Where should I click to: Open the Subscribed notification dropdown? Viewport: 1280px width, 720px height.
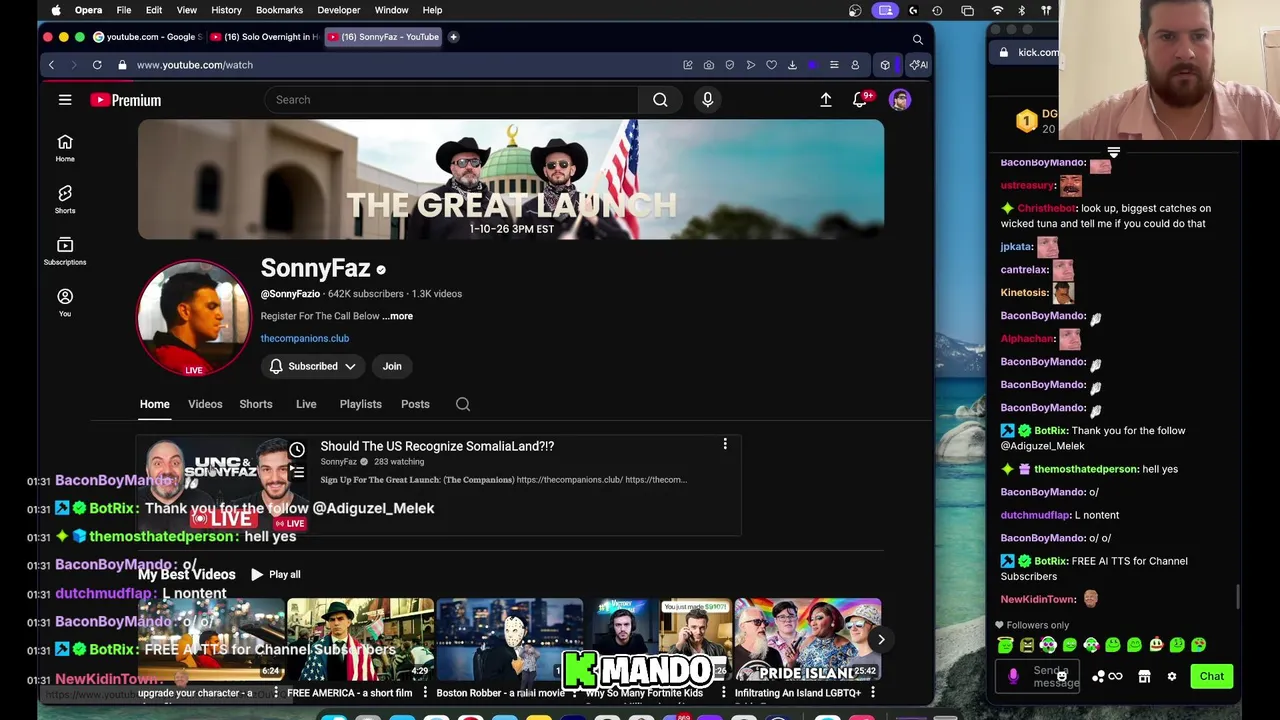pyautogui.click(x=313, y=366)
